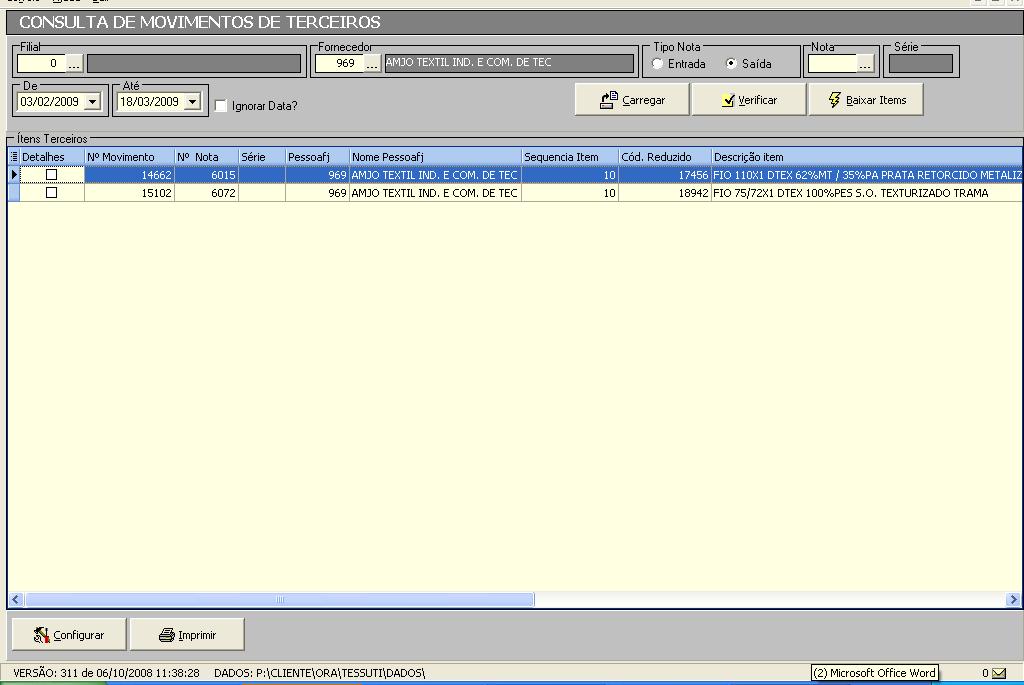Expand the De date dropdown

[93, 102]
